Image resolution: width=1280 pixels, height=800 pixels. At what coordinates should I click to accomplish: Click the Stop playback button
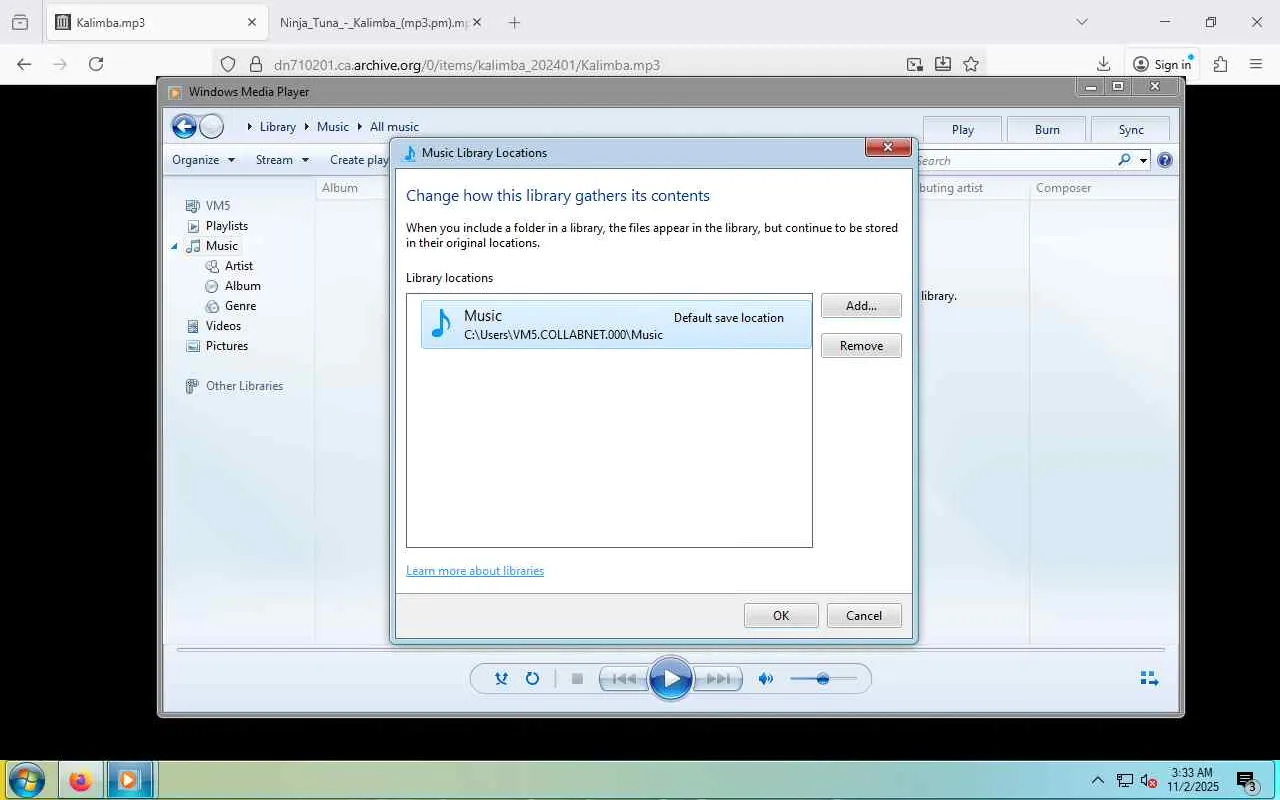pos(577,679)
